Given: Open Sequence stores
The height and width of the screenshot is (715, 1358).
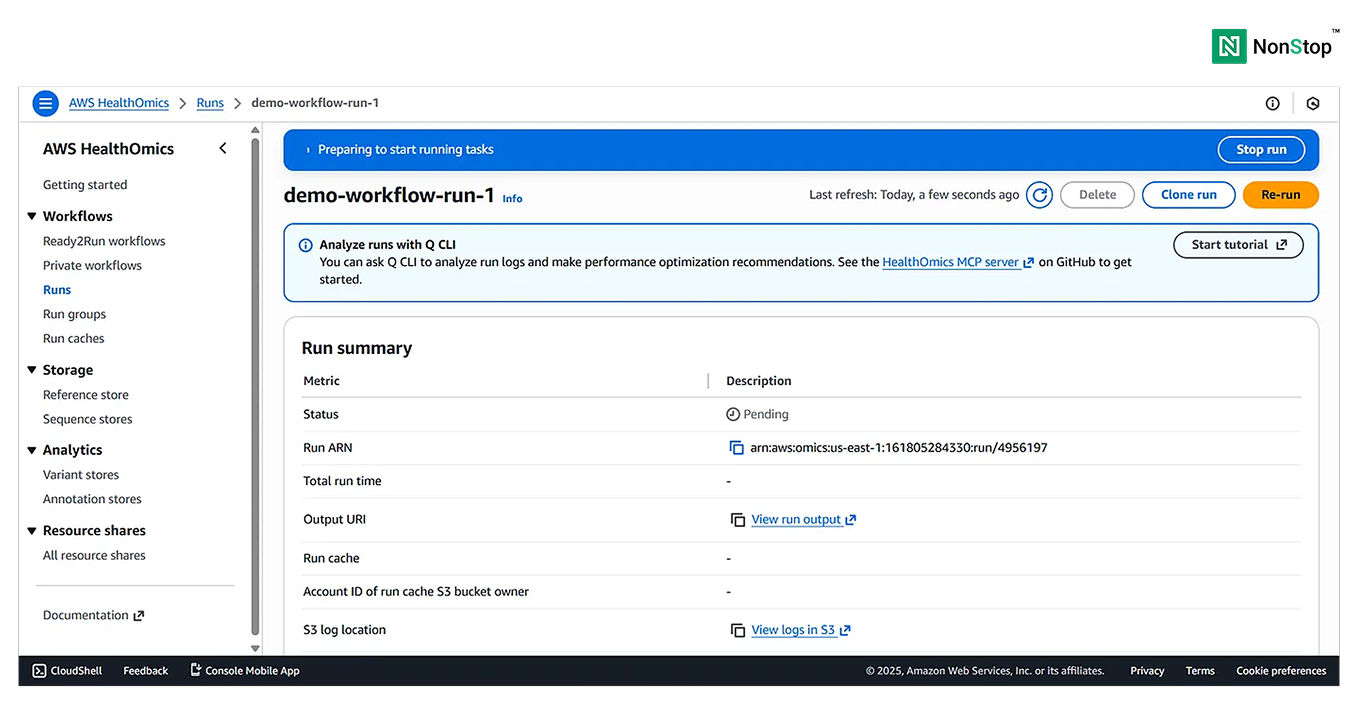Looking at the screenshot, I should (x=87, y=419).
